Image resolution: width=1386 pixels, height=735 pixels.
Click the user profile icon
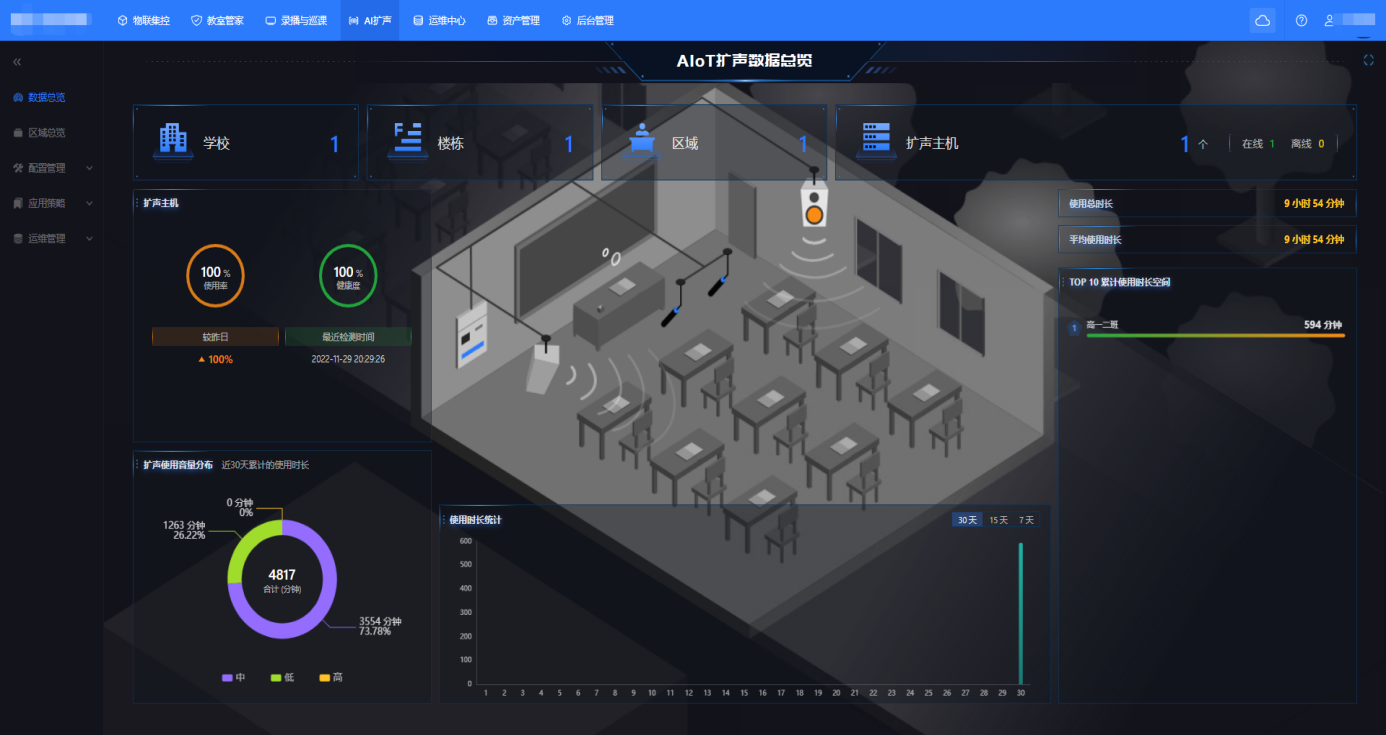(x=1329, y=20)
